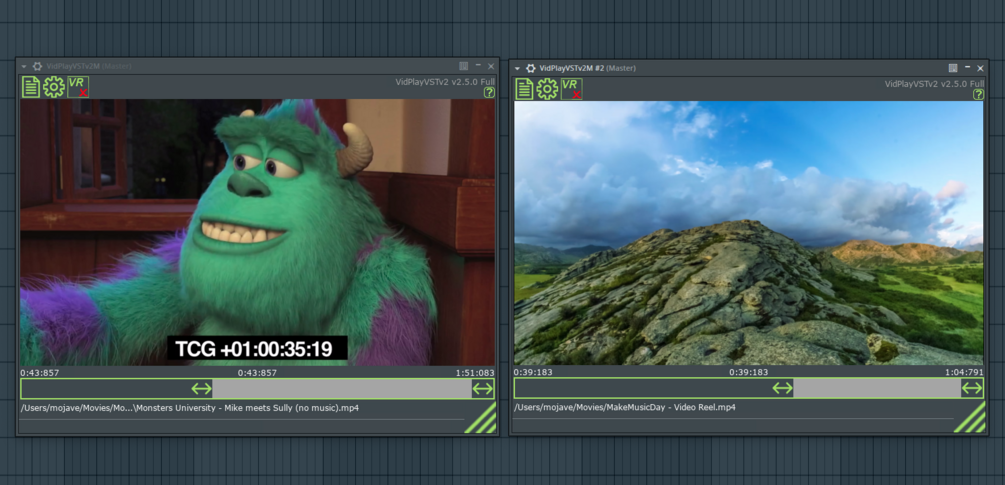Screen dimensions: 1005x485
Task: Click gray playback range in MakeMusicDay timeline
Action: tap(877, 388)
